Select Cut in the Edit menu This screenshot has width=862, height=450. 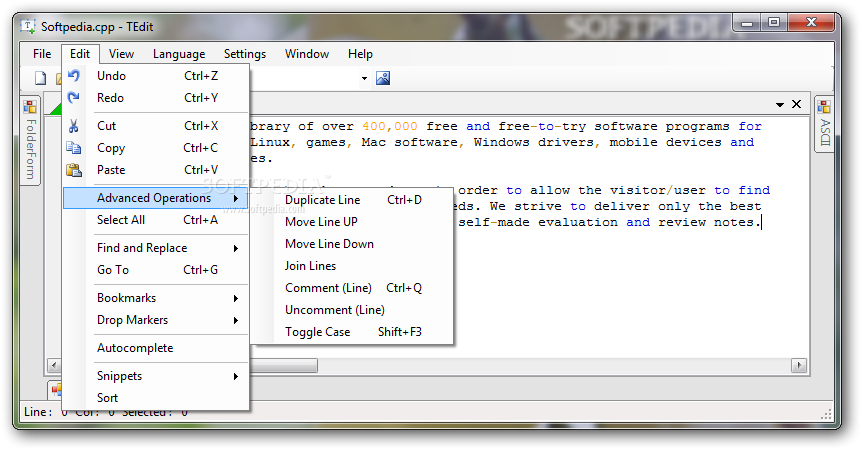coord(156,126)
